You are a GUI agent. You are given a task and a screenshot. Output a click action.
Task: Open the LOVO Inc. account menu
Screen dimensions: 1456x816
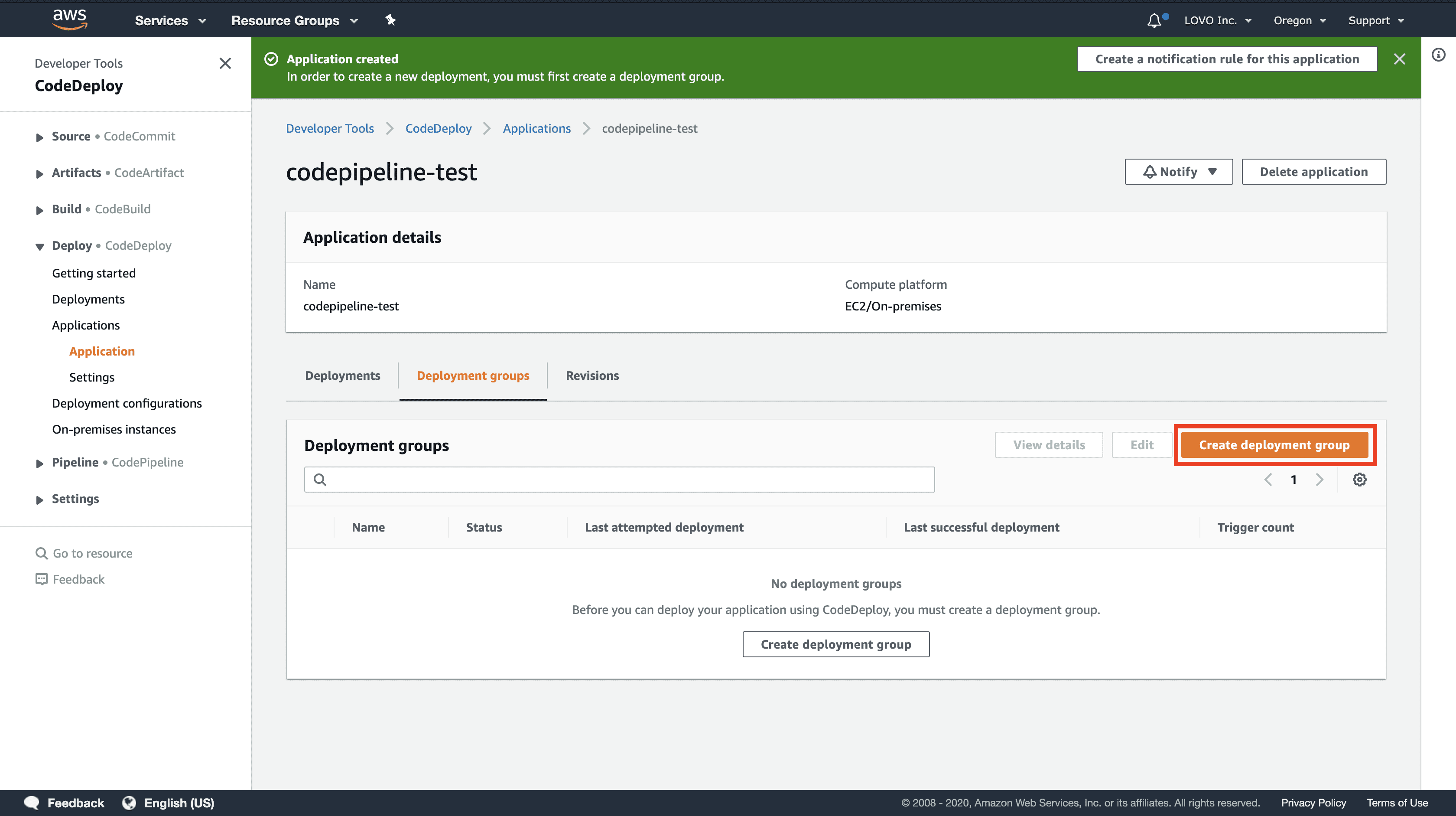[1218, 20]
